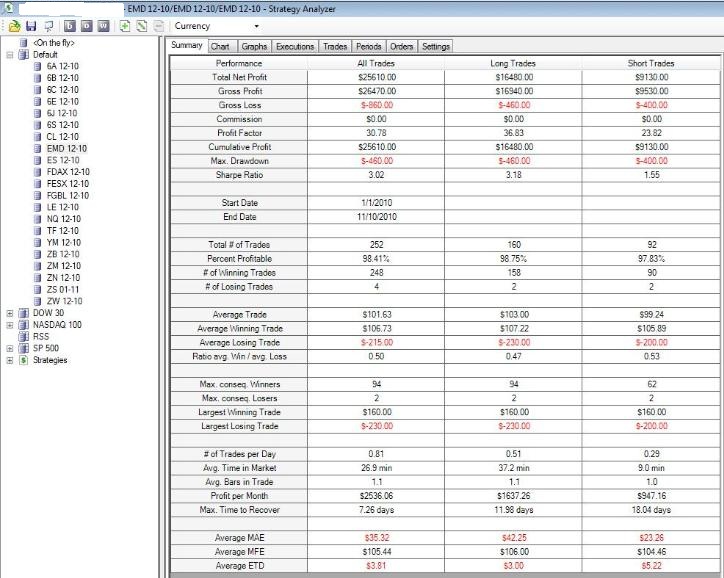Select instrument 6E 12-10
724x578 pixels.
tap(63, 102)
